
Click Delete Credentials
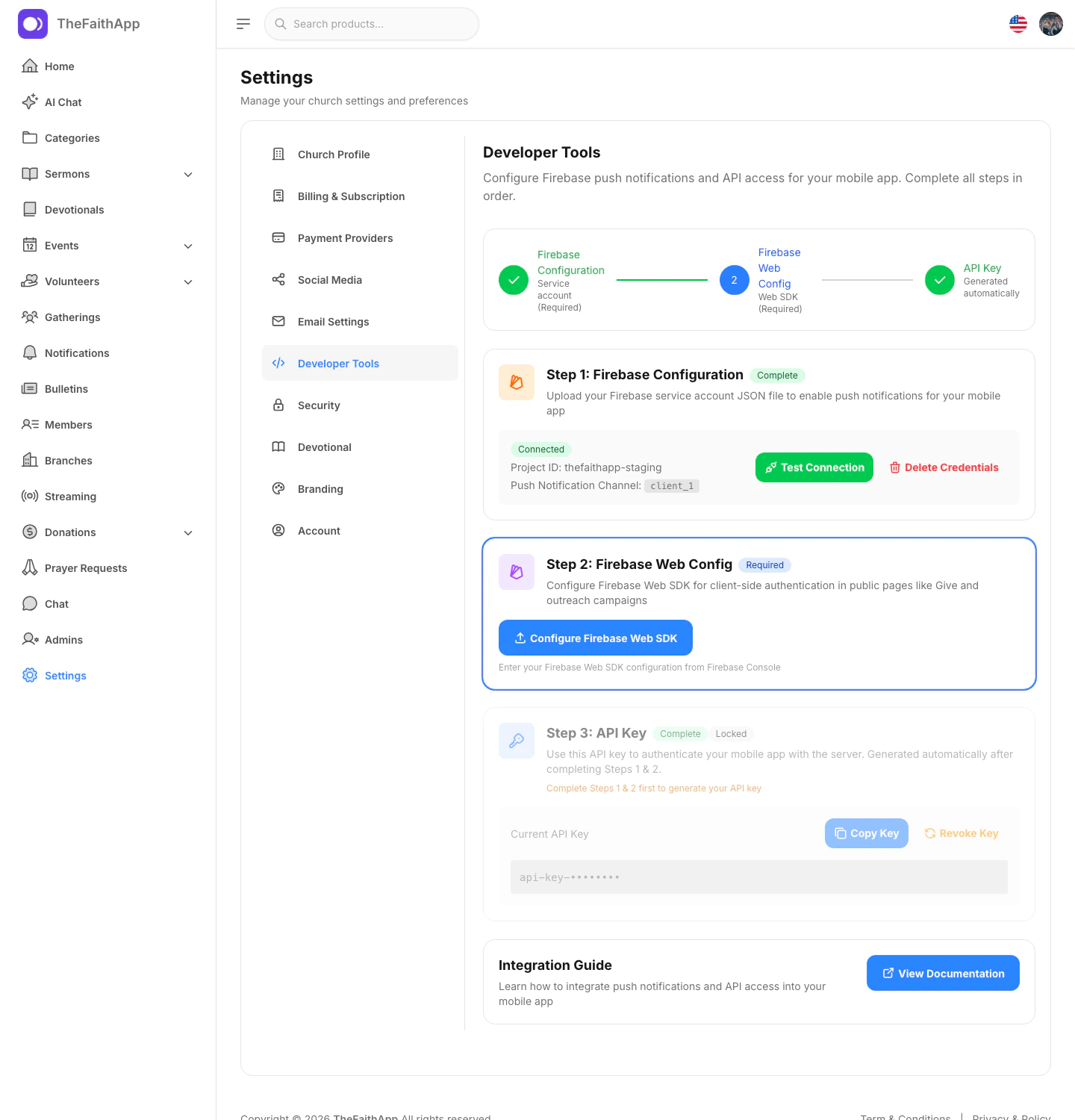(944, 467)
